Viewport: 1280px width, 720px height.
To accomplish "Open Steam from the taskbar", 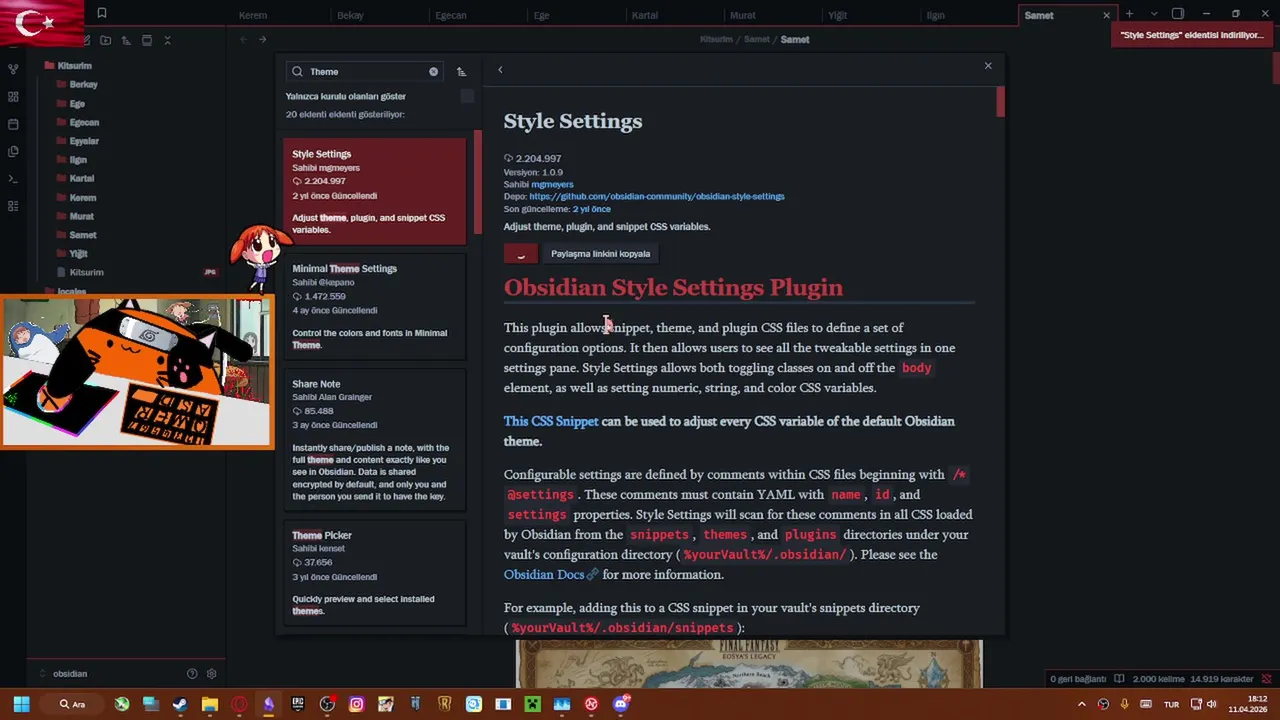I will pyautogui.click(x=180, y=704).
